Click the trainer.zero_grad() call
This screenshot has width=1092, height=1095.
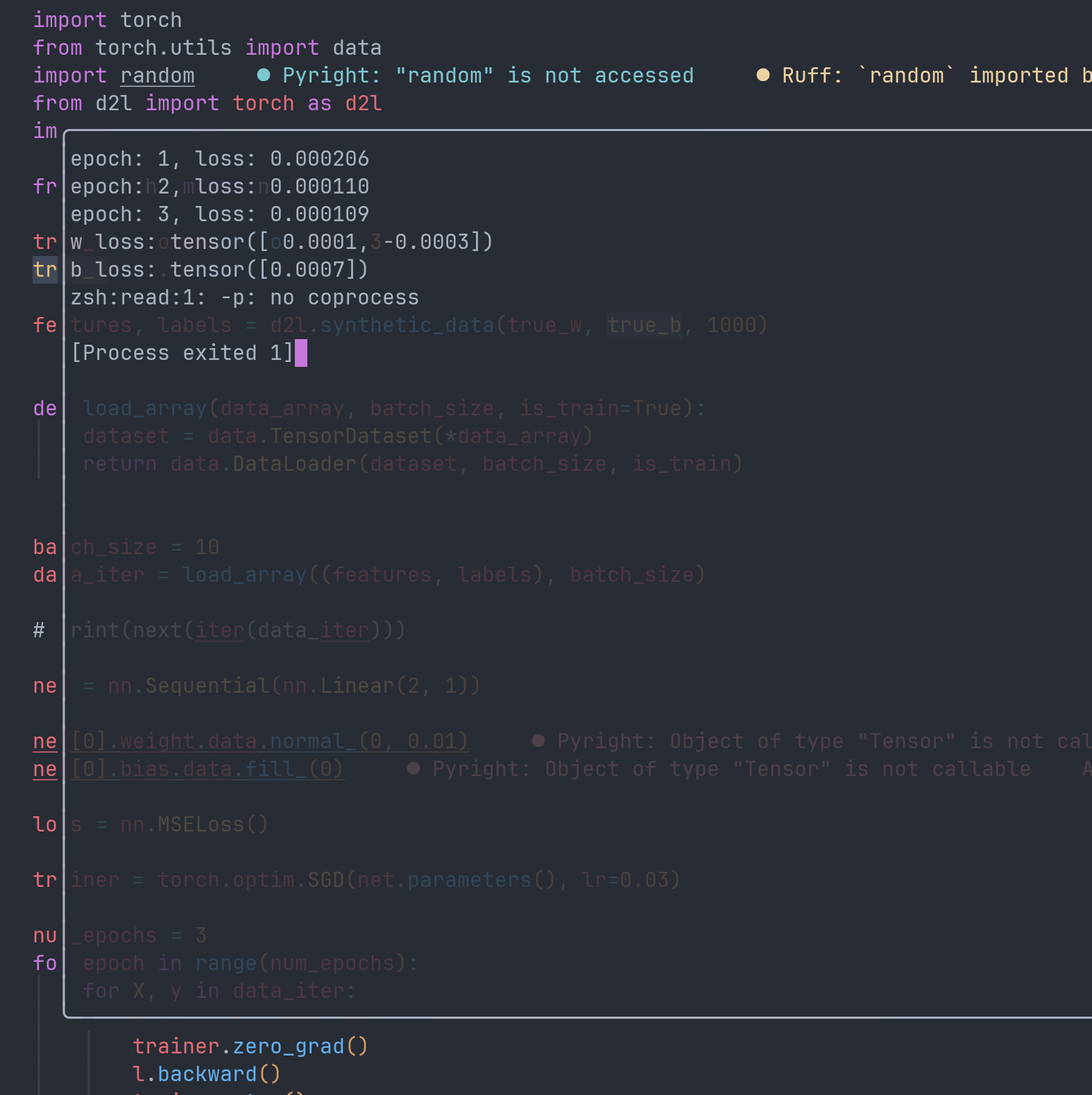pyautogui.click(x=250, y=1046)
